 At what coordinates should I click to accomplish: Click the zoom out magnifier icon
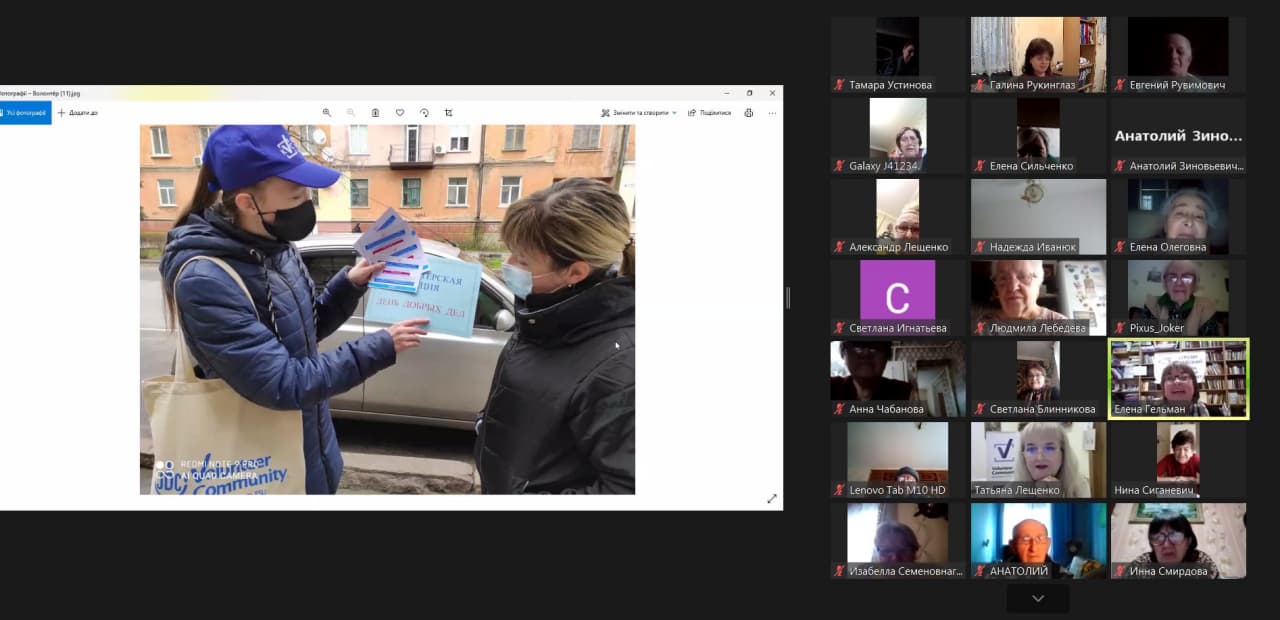[x=351, y=113]
